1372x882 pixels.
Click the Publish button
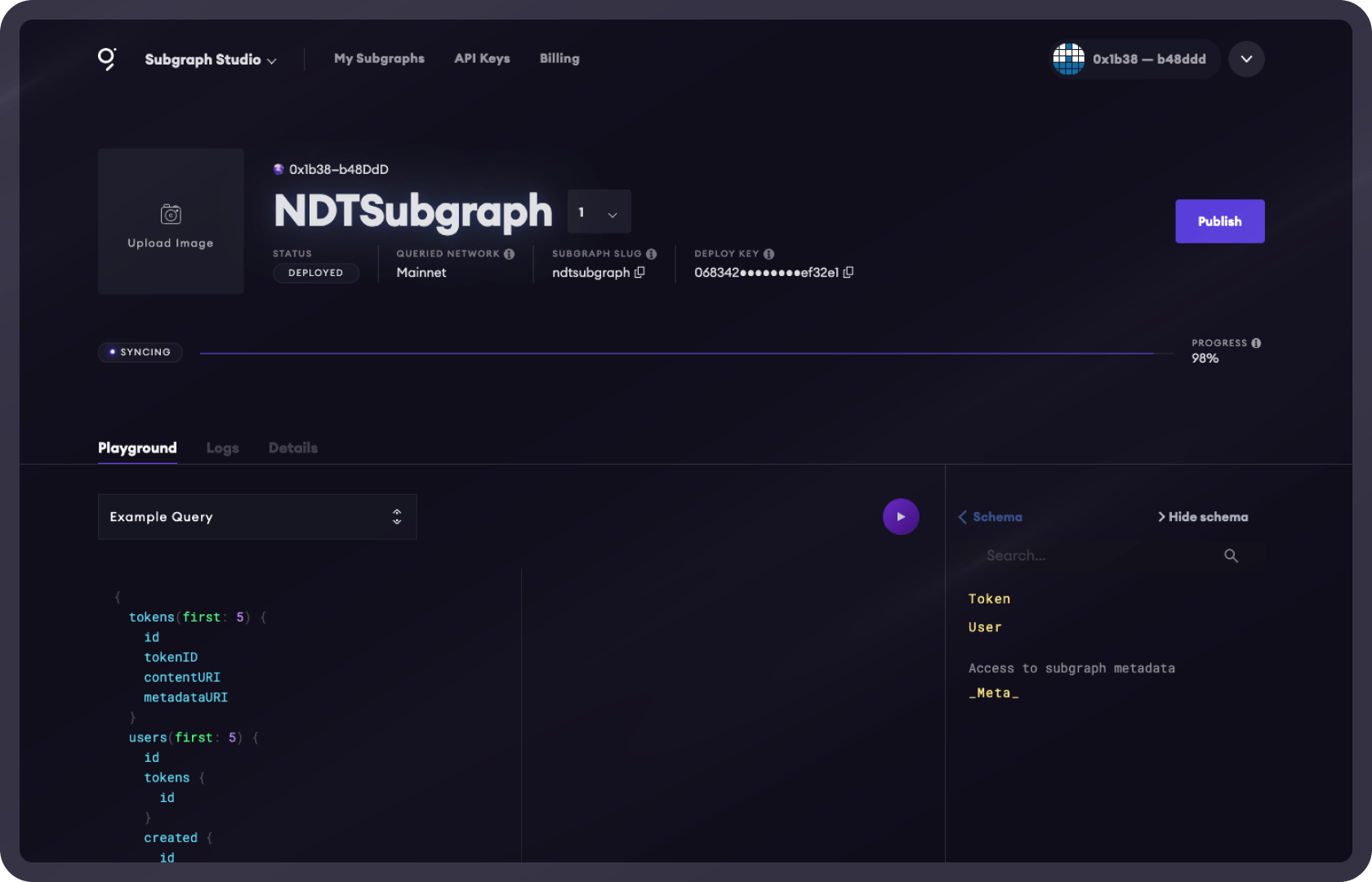pyautogui.click(x=1220, y=221)
